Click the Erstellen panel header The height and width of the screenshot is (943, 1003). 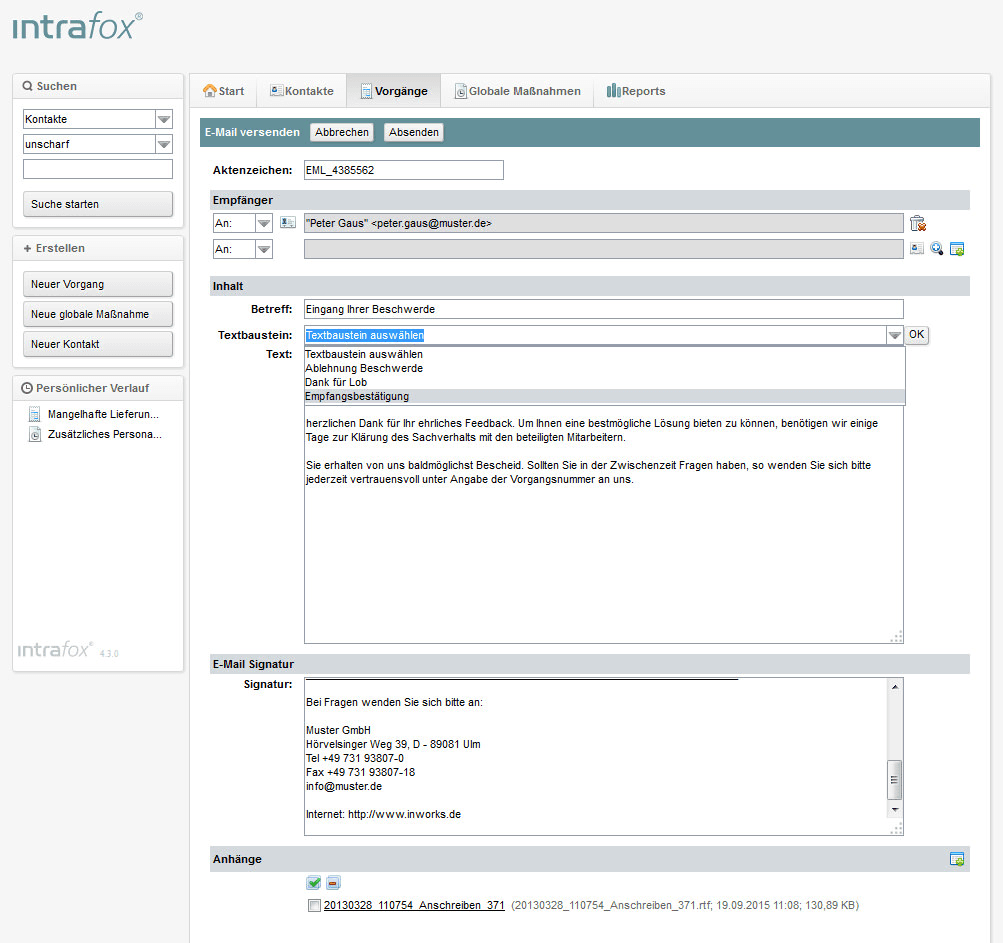point(98,248)
